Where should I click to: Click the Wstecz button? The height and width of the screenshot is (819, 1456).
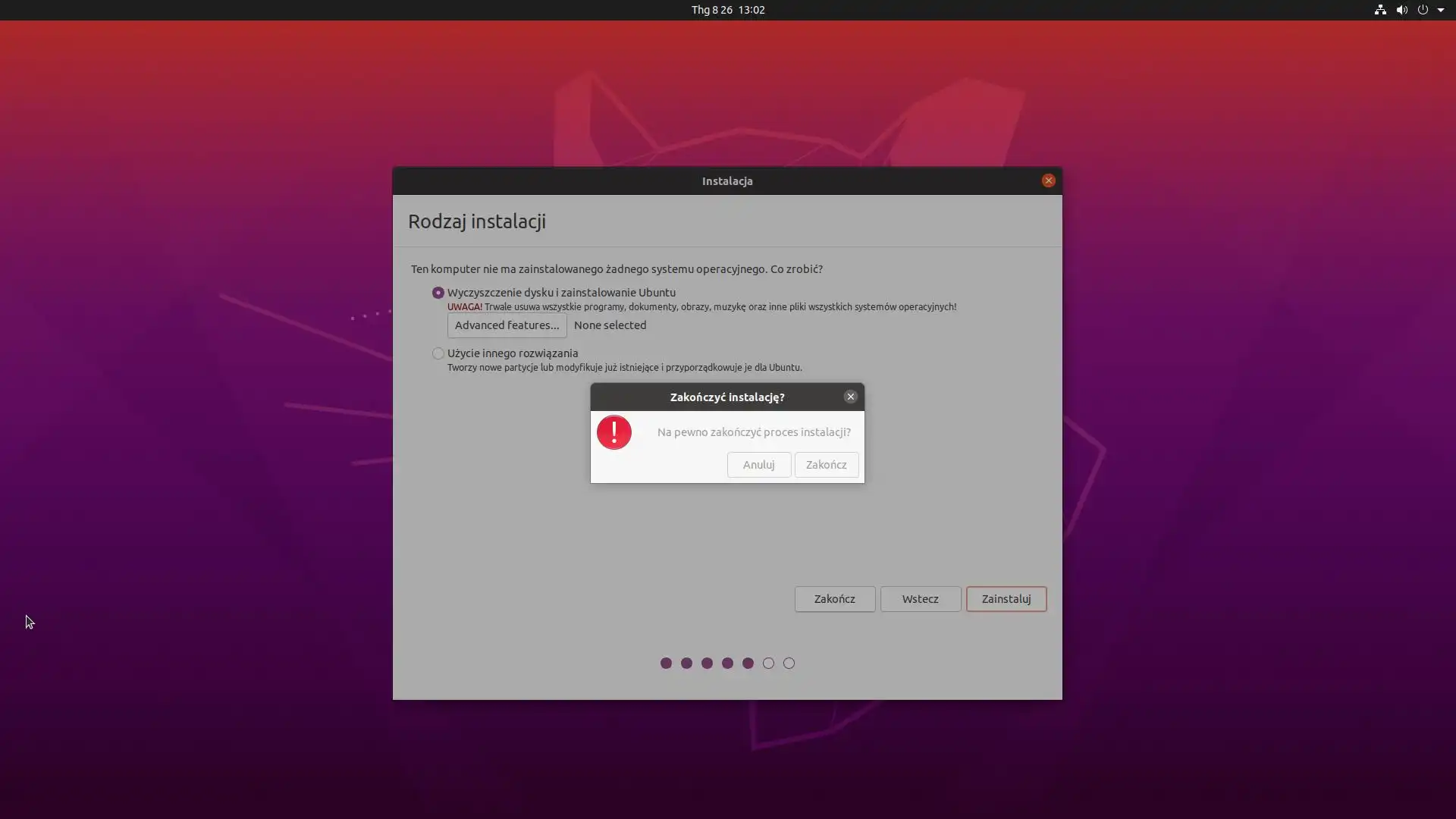920,599
